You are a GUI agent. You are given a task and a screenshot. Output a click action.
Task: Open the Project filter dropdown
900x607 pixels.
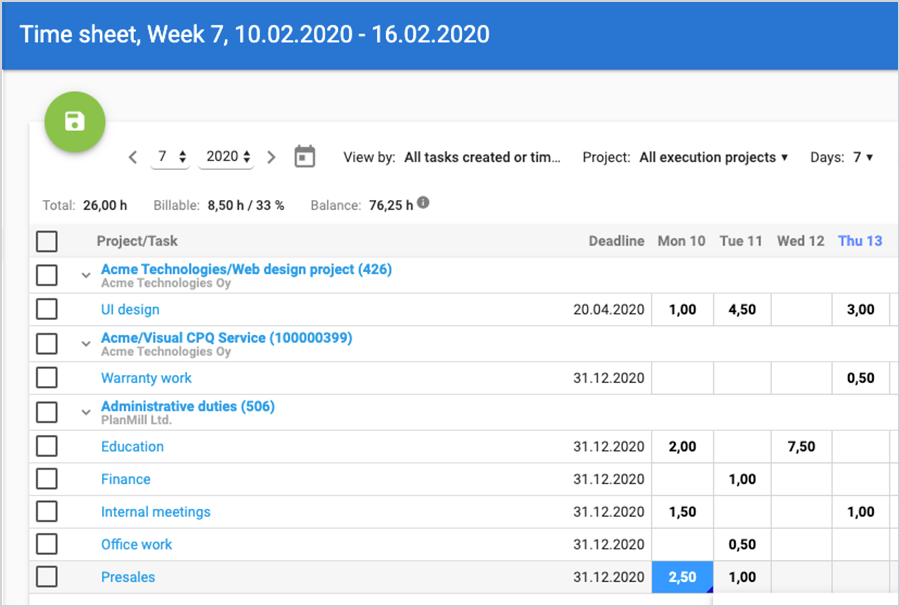[713, 157]
